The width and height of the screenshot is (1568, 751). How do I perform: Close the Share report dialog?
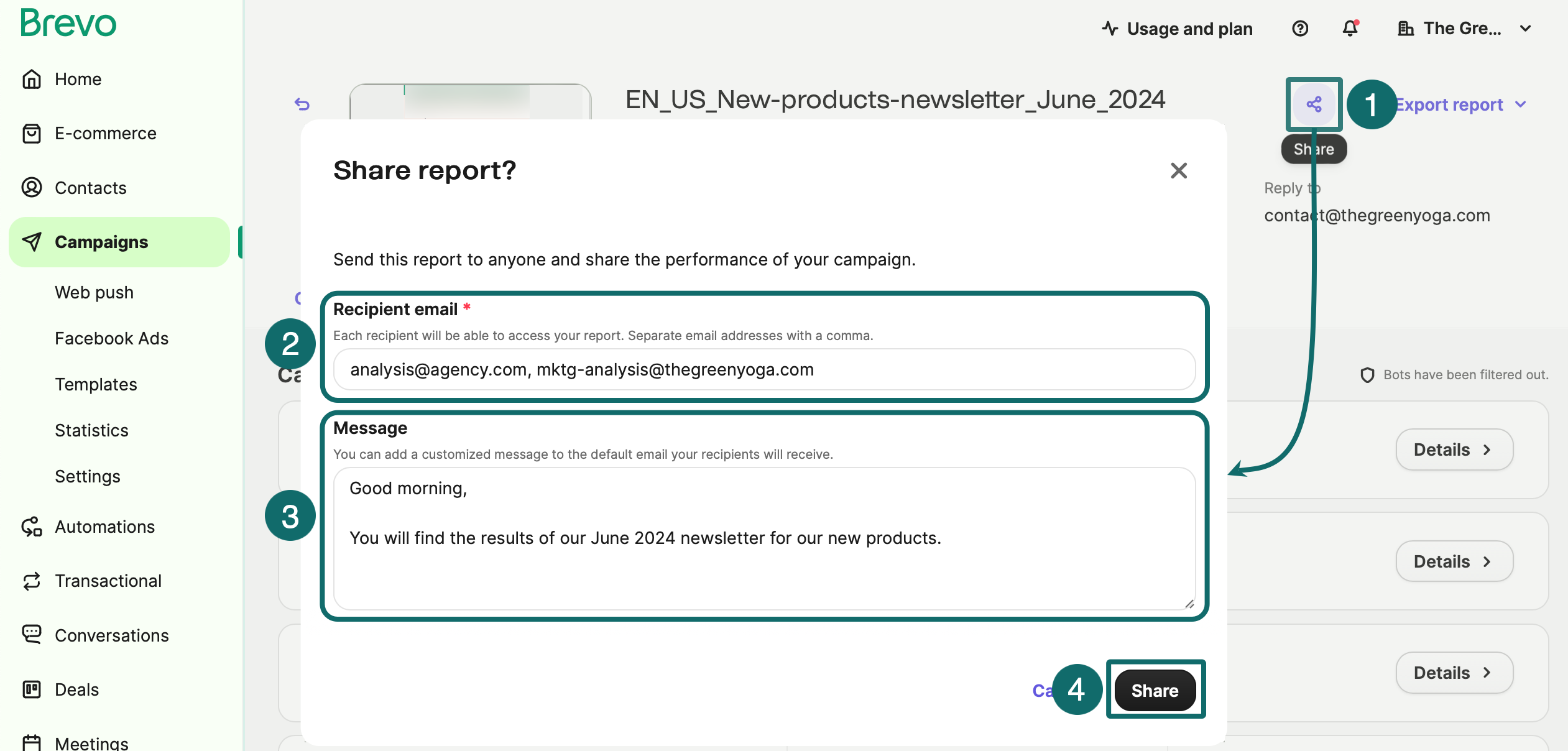click(1179, 170)
